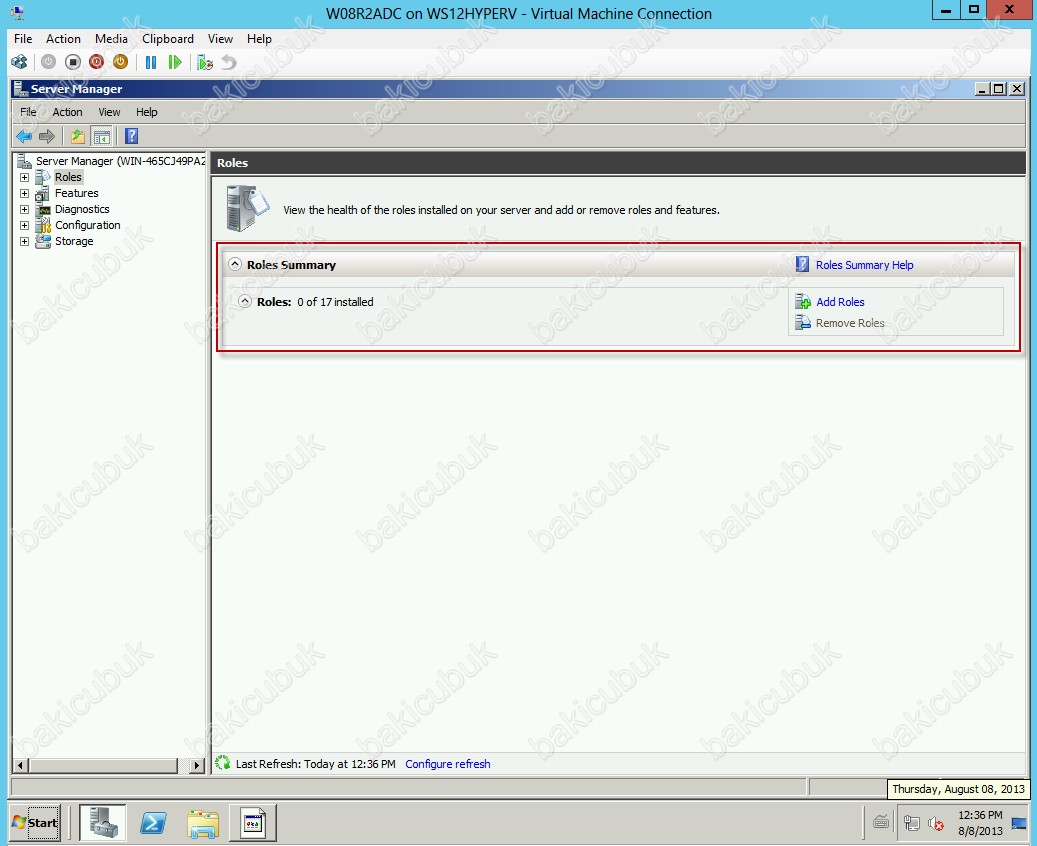This screenshot has width=1037, height=846.
Task: Click "Last Refresh: Today at 12:36 PM" text
Action: click(315, 764)
